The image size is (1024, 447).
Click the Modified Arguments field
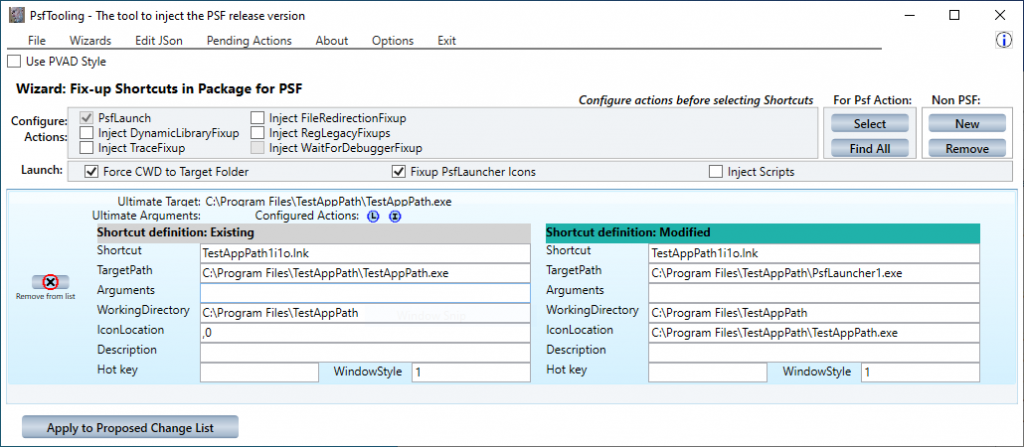(814, 293)
